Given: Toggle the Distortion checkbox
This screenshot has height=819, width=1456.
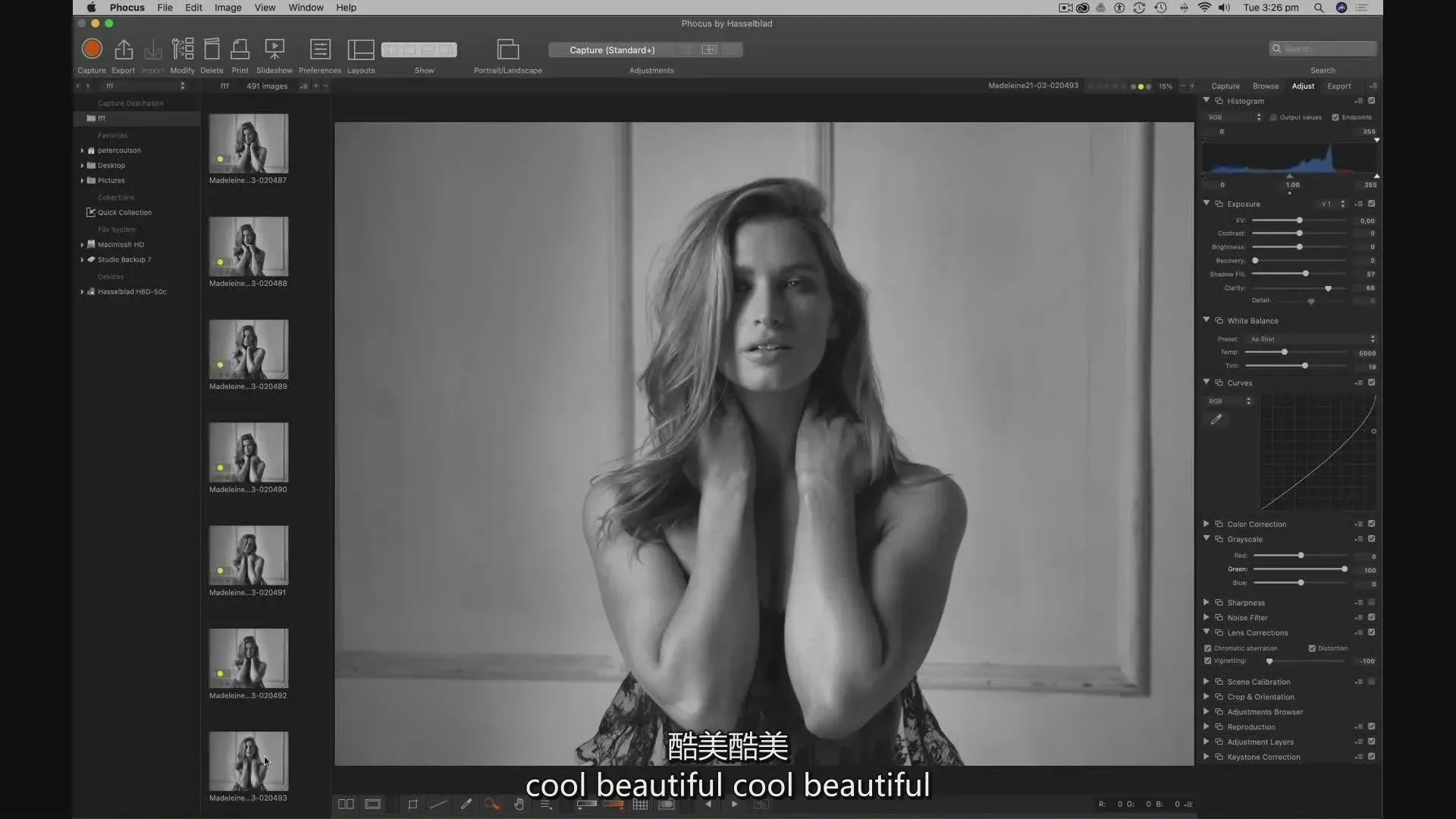Looking at the screenshot, I should pyautogui.click(x=1312, y=648).
